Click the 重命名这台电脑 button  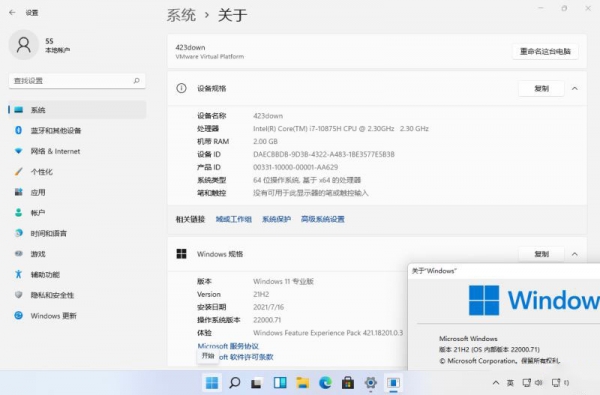click(x=545, y=51)
